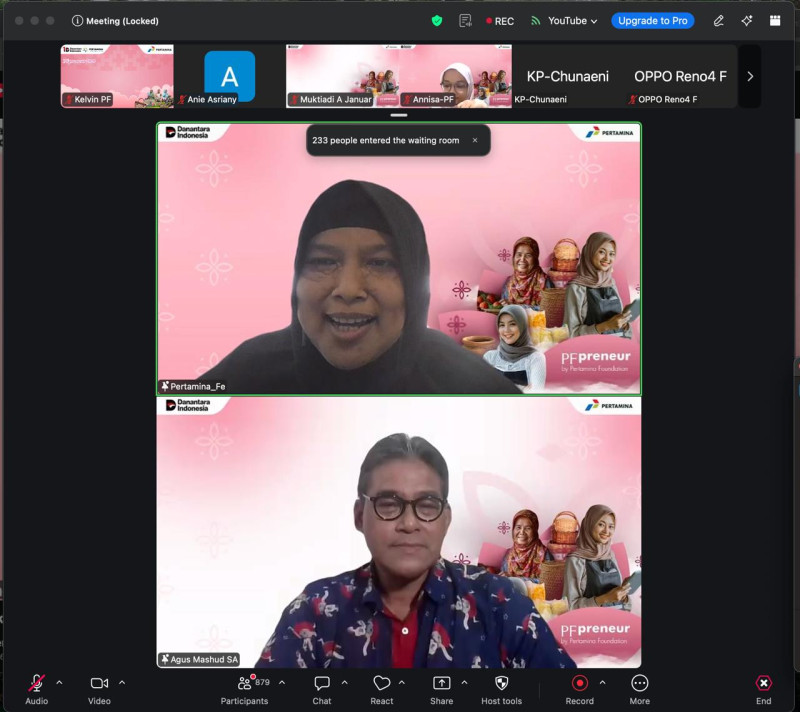The width and height of the screenshot is (800, 712).
Task: Change the view layout using grid icon
Action: pos(774,20)
